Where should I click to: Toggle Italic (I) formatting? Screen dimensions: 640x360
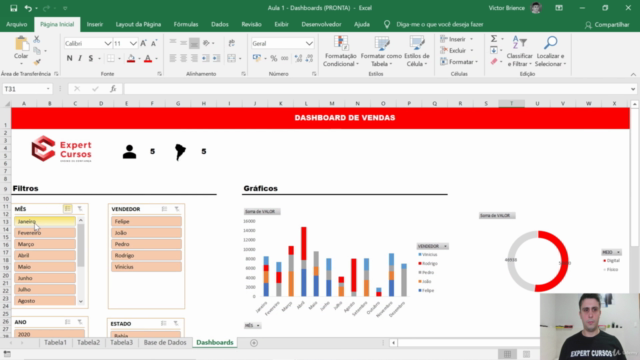(80, 58)
